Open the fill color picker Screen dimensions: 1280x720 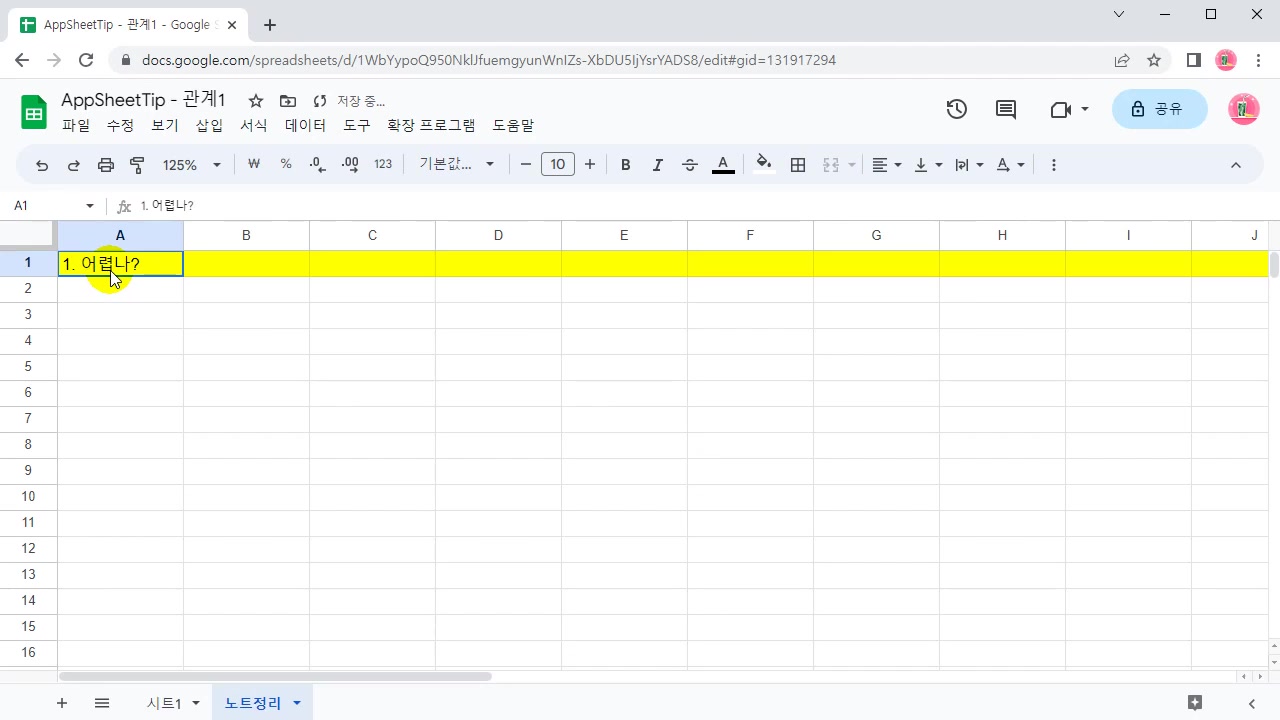764,165
